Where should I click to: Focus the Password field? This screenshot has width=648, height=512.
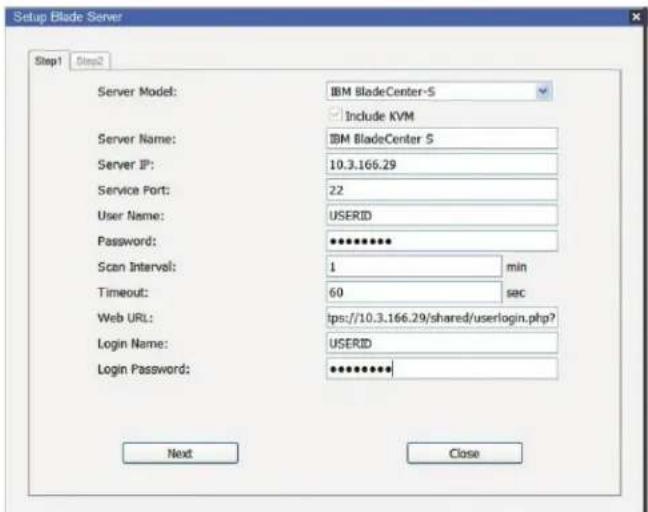point(442,241)
